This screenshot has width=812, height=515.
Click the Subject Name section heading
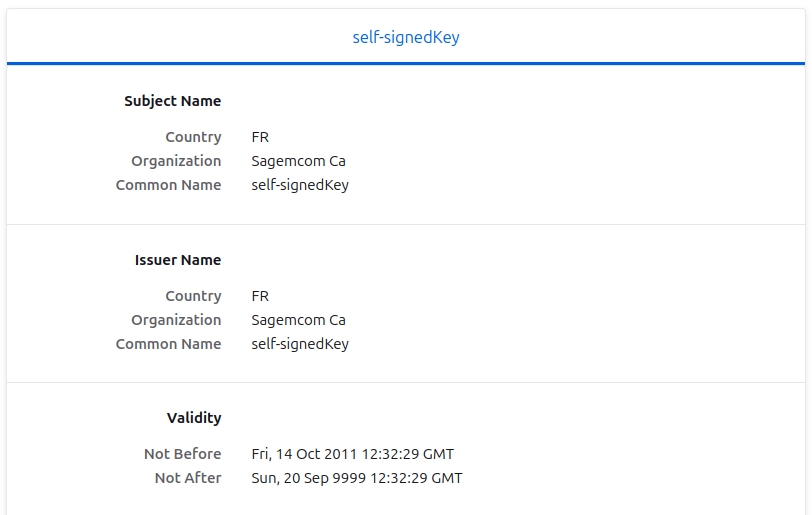click(173, 101)
